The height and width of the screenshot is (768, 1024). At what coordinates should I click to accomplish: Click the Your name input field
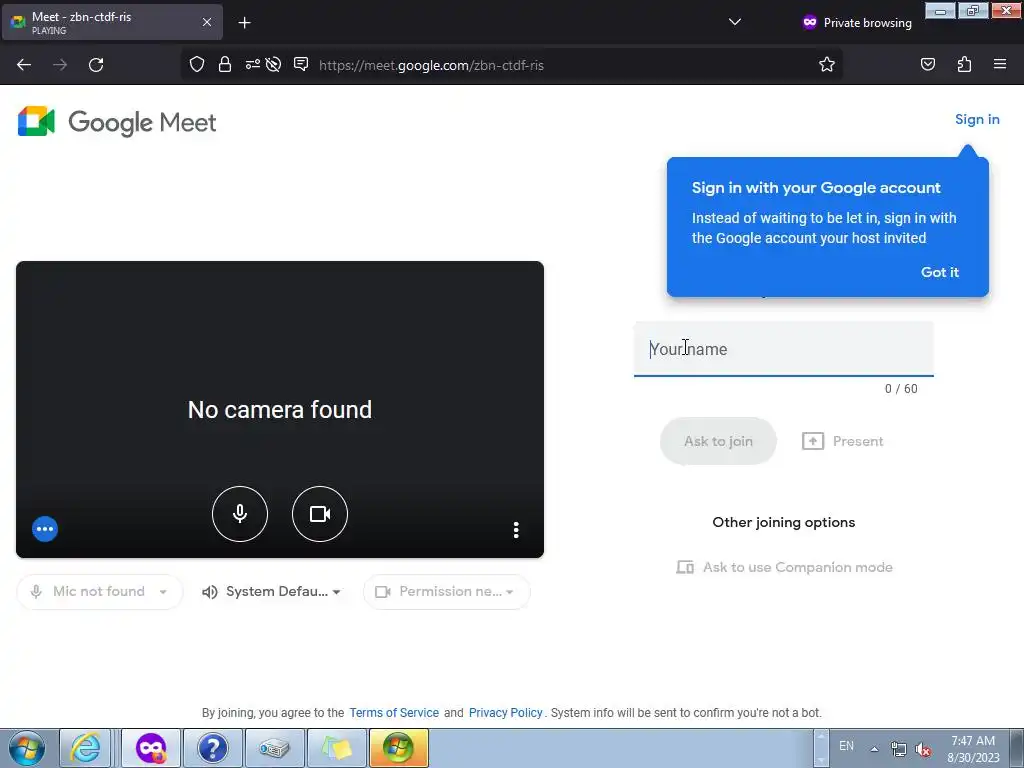(784, 349)
